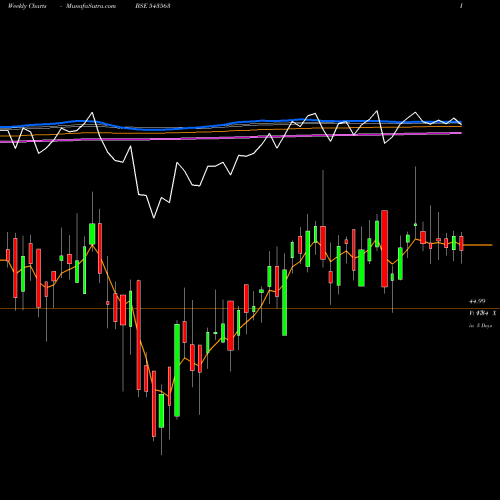
Task: Click the '44.99' price level label
Action: tap(477, 301)
